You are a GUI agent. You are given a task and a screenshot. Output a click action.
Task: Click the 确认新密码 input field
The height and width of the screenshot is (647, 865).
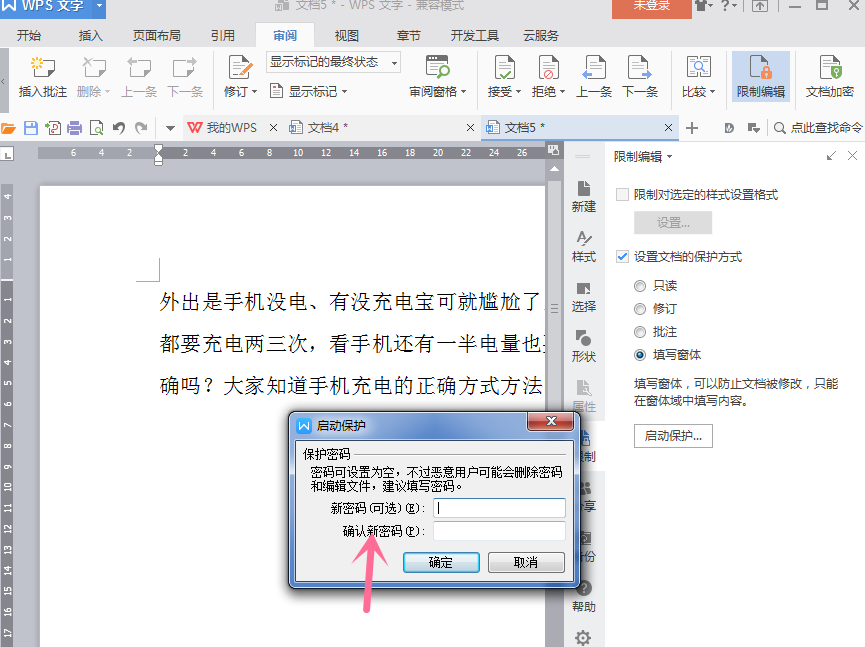499,531
